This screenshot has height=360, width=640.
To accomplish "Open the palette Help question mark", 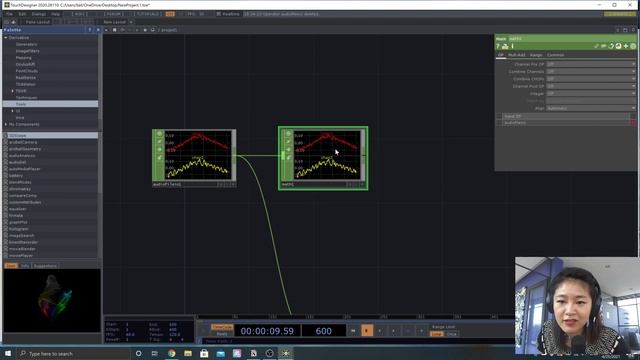I will tap(90, 30).
